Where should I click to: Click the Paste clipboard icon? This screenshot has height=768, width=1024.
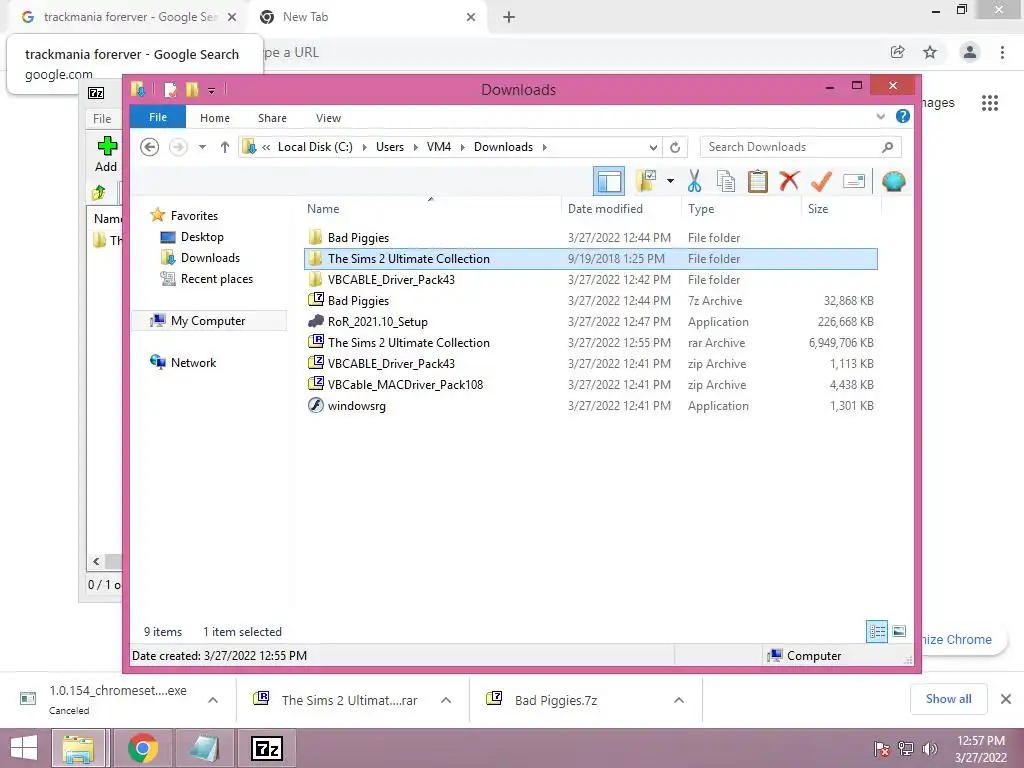pos(757,181)
